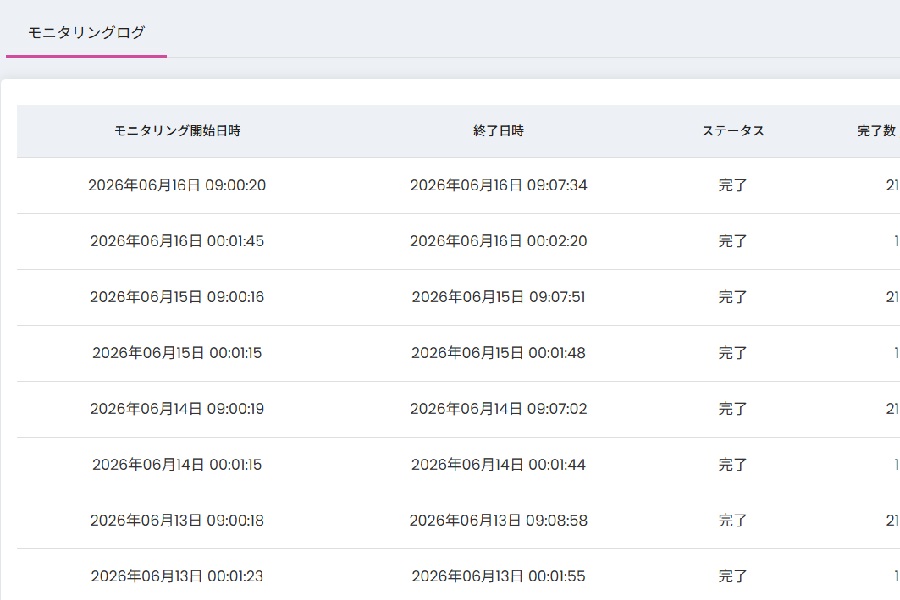
Task: Click the ステータス column header
Action: [x=733, y=130]
